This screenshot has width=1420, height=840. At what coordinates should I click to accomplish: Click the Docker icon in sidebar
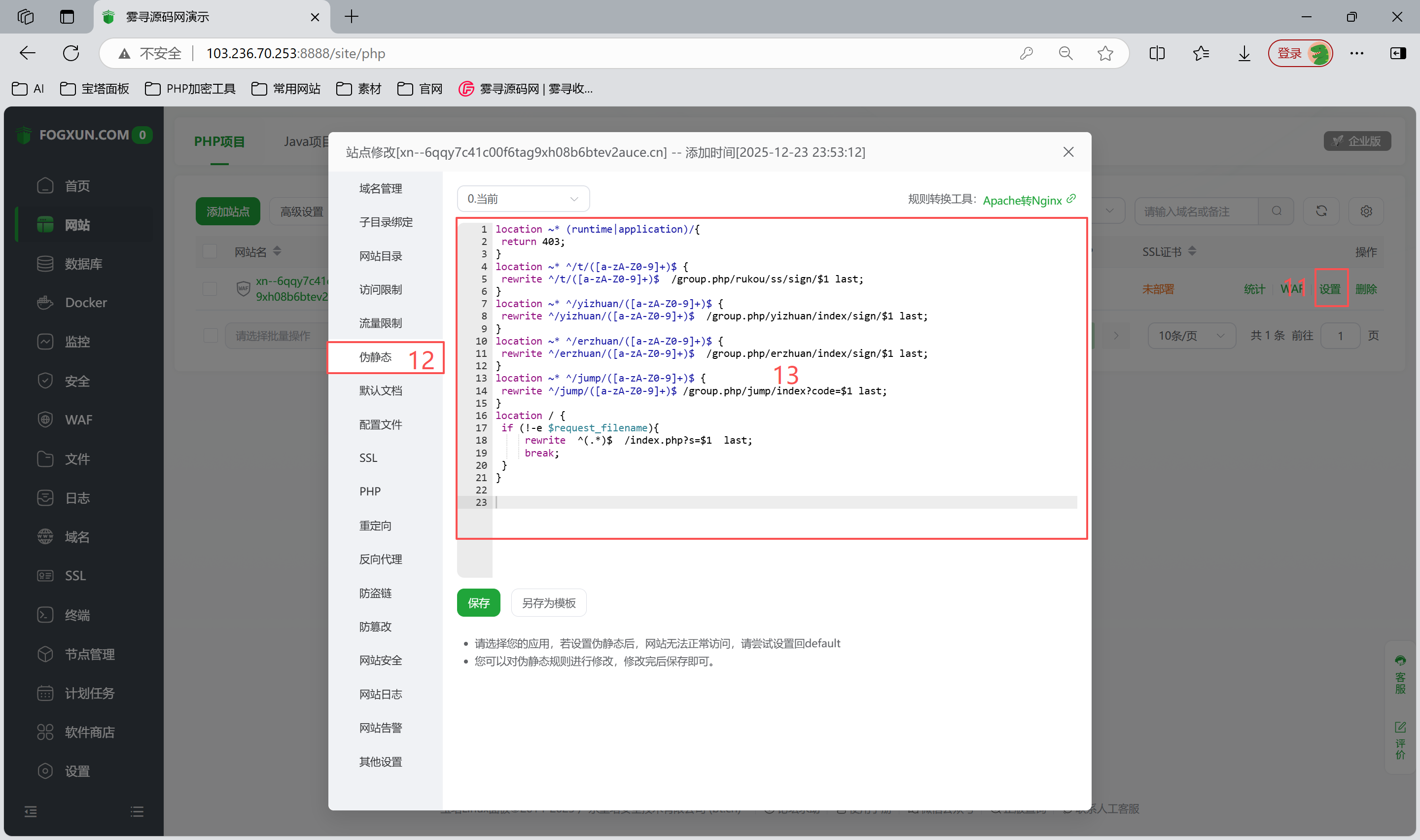click(x=45, y=302)
